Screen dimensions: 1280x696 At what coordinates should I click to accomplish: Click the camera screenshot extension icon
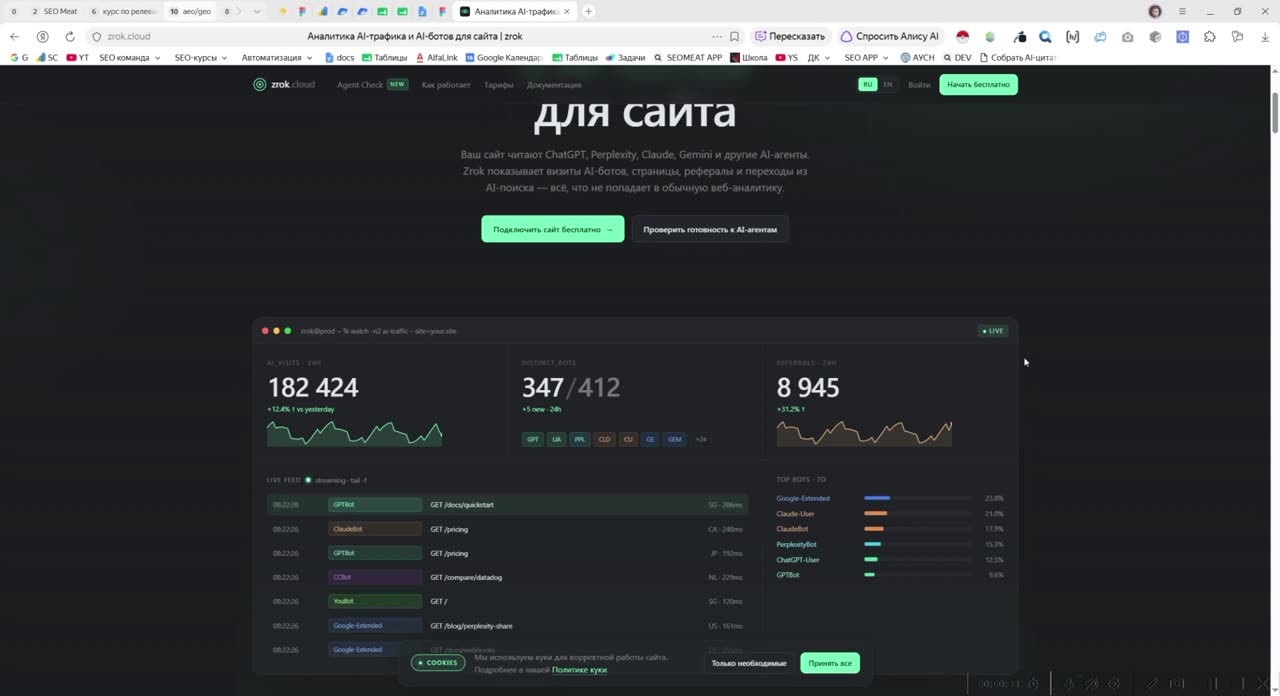tap(1127, 37)
